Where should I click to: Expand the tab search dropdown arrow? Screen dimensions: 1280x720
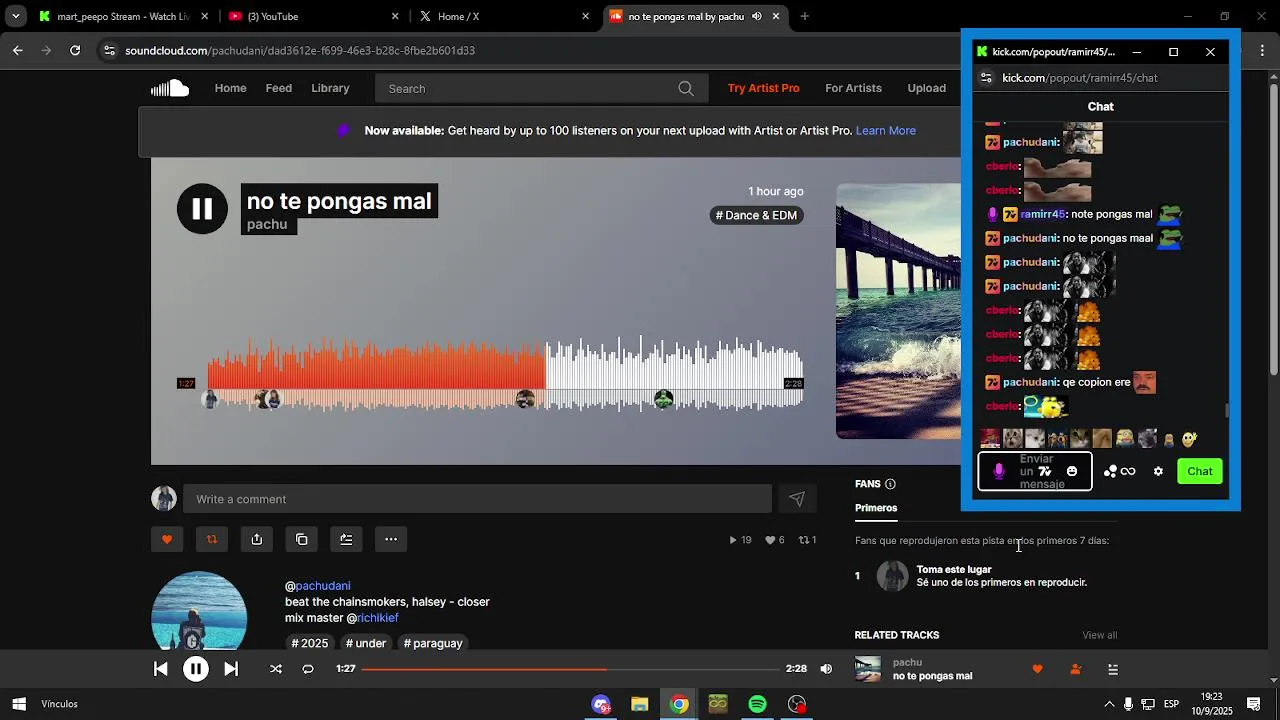coord(15,16)
